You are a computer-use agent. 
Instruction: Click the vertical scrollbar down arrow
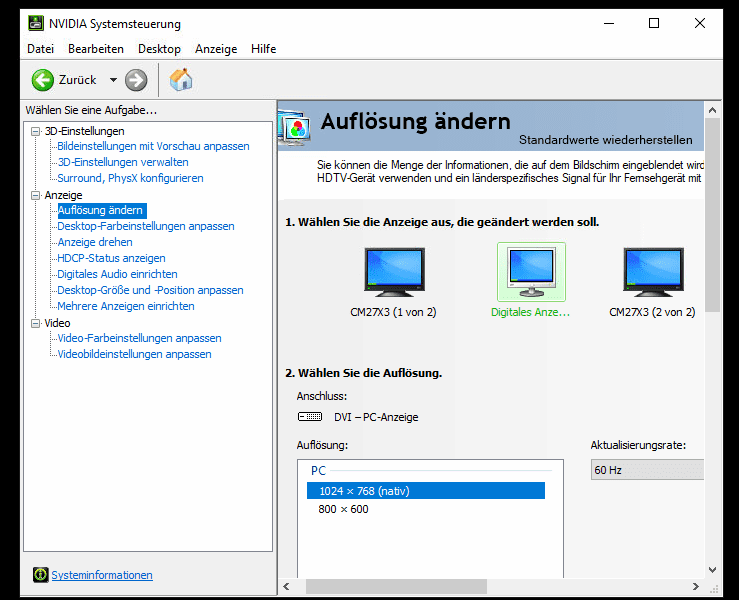point(712,570)
